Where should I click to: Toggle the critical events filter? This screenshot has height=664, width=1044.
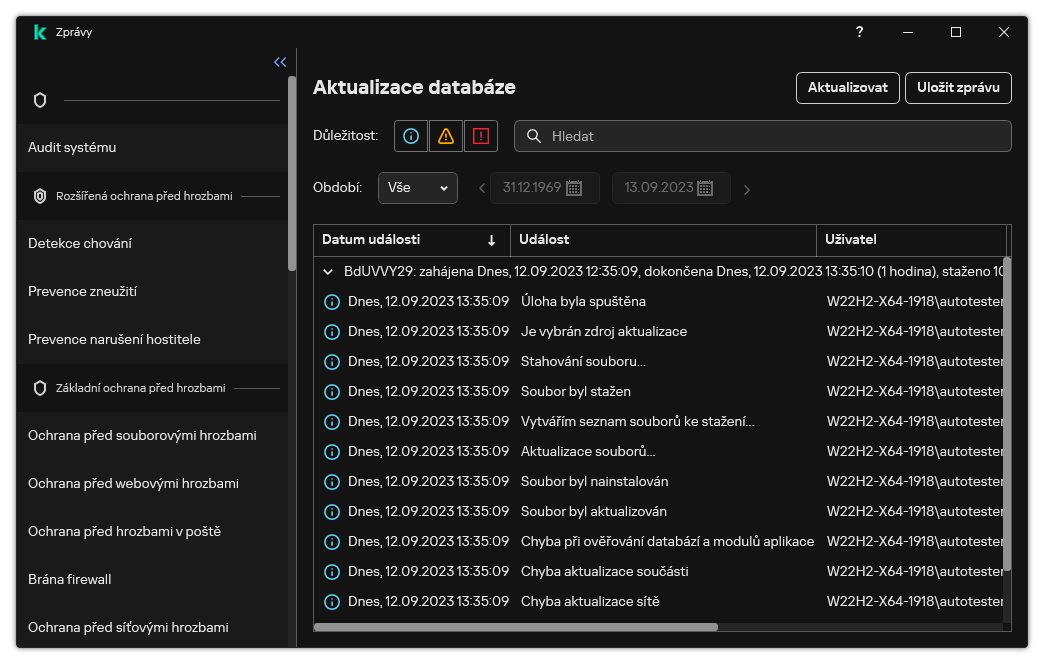tap(481, 136)
